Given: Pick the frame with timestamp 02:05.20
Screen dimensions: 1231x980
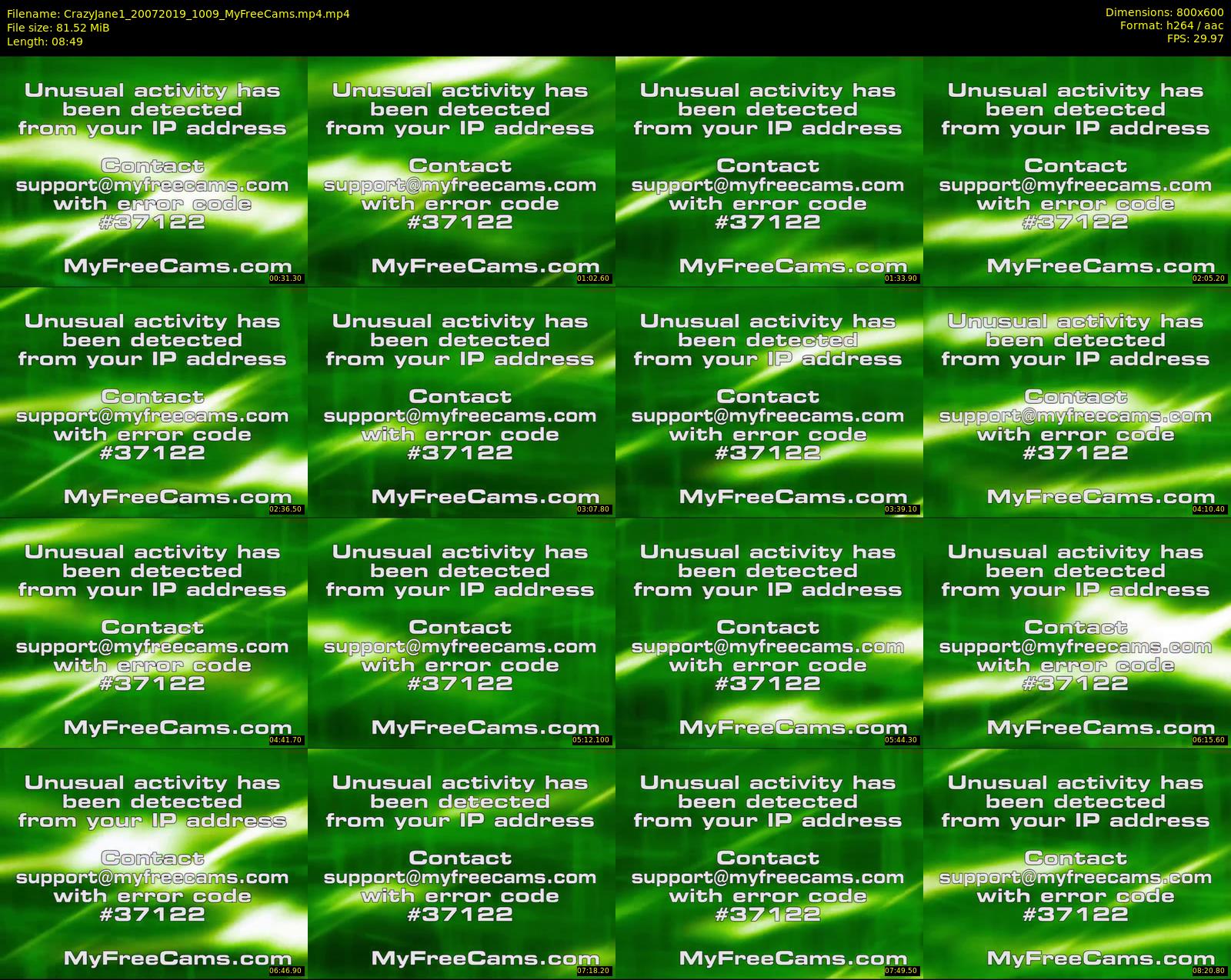Looking at the screenshot, I should (1077, 171).
